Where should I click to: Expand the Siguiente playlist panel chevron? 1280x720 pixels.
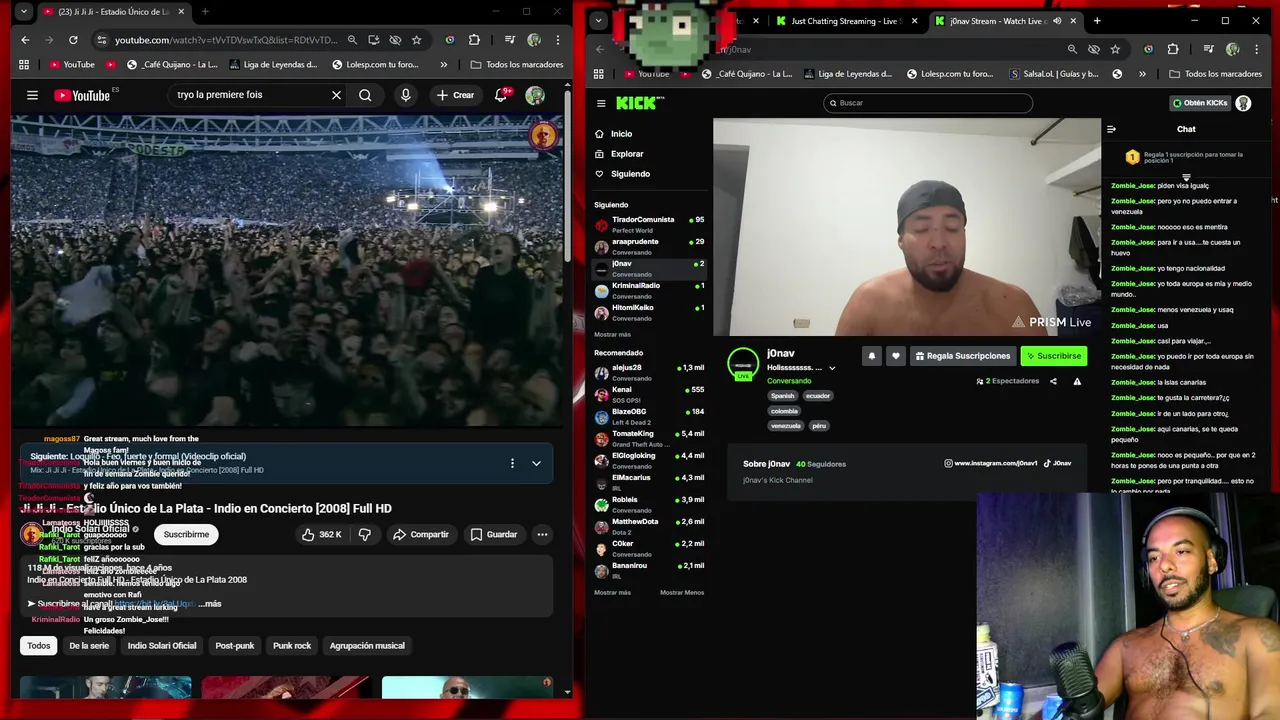(x=536, y=463)
